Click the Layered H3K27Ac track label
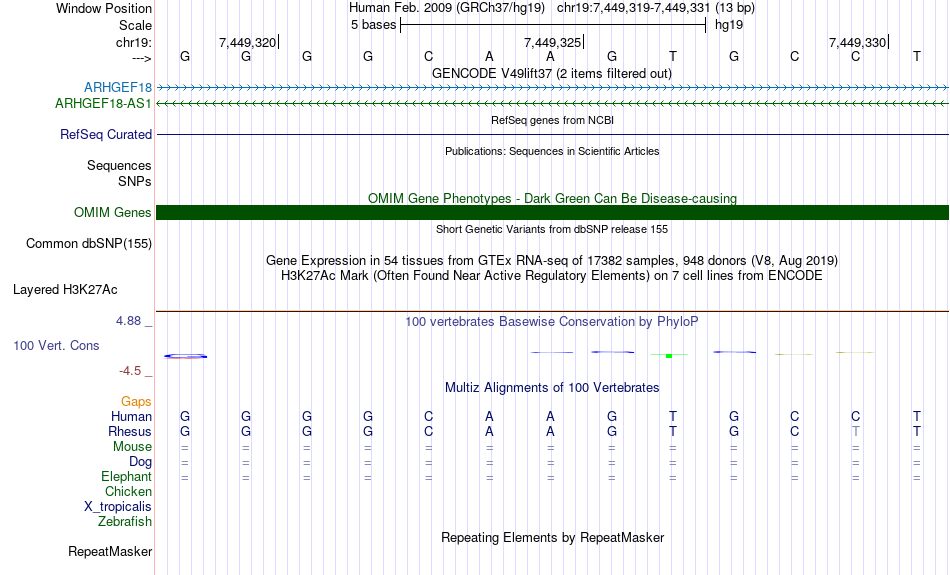The height and width of the screenshot is (575, 950). point(65,290)
